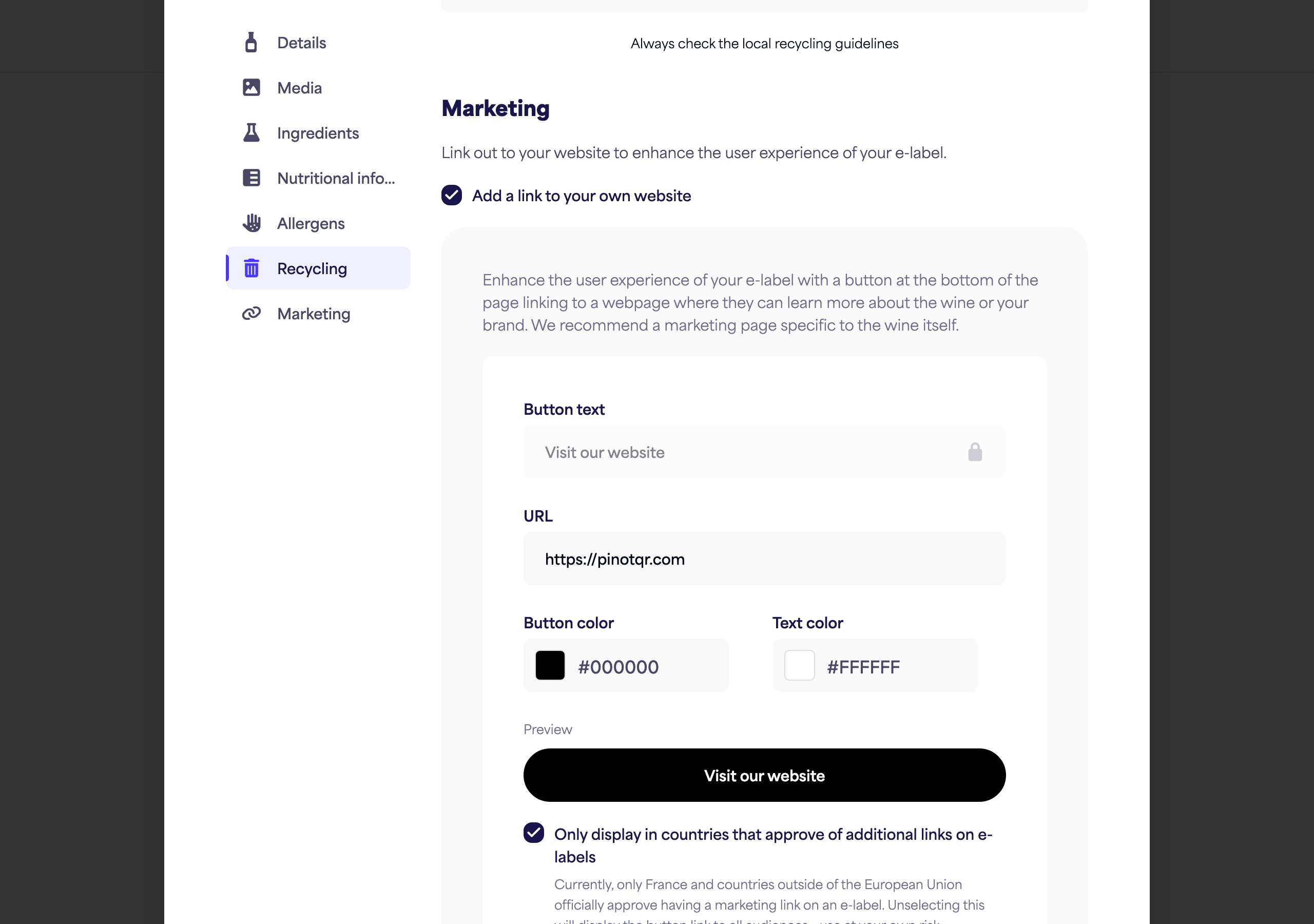Click the Marketing chain link icon
This screenshot has height=924, width=1314.
pyautogui.click(x=251, y=313)
